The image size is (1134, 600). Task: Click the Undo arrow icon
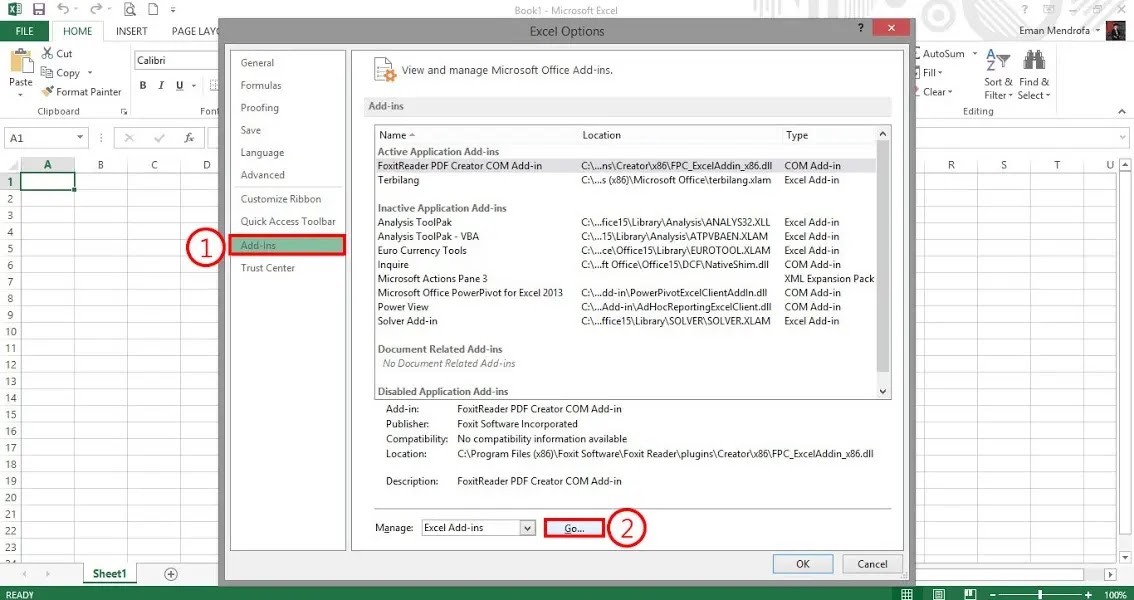click(63, 8)
